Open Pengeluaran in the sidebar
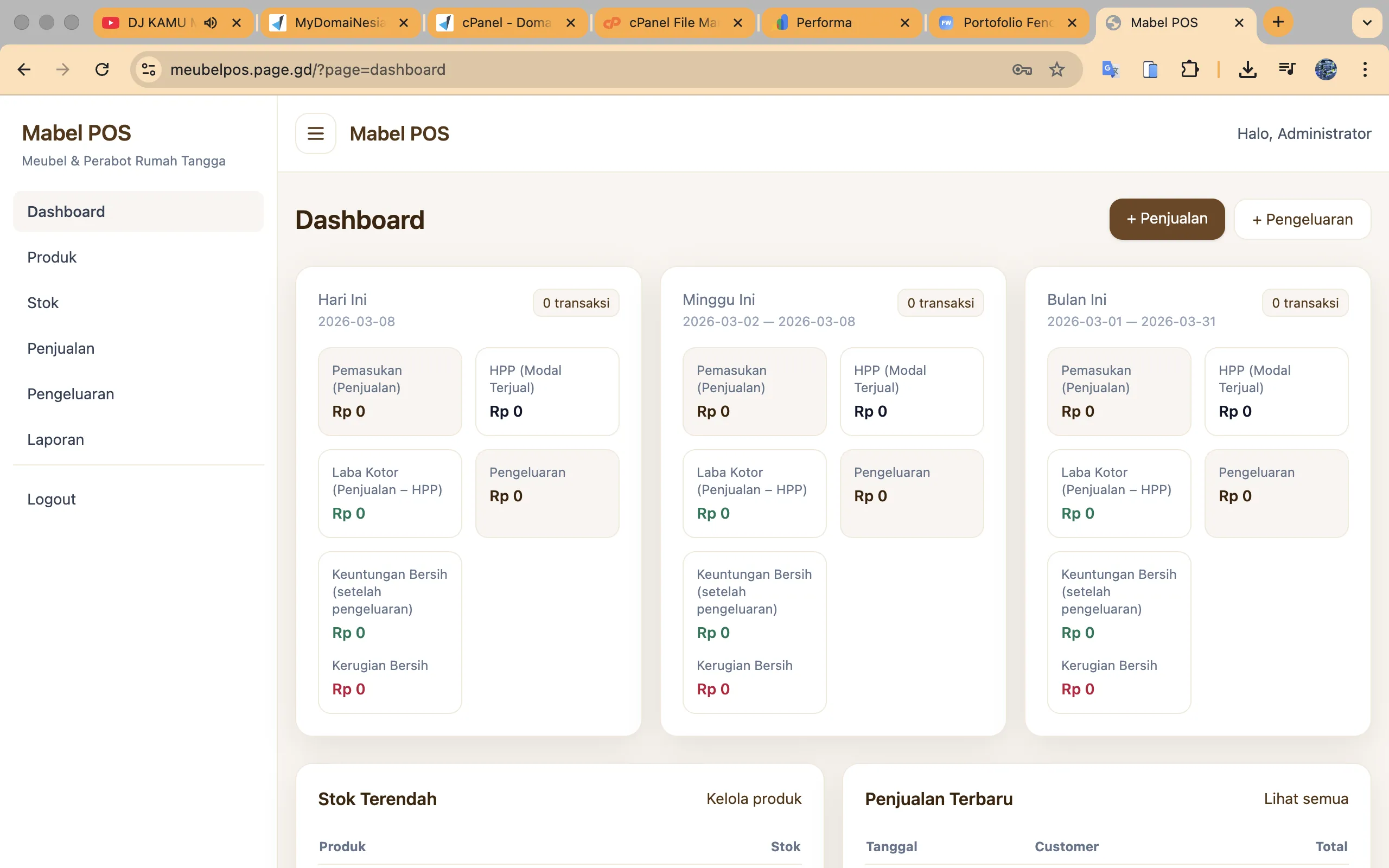The image size is (1389, 868). tap(138, 394)
